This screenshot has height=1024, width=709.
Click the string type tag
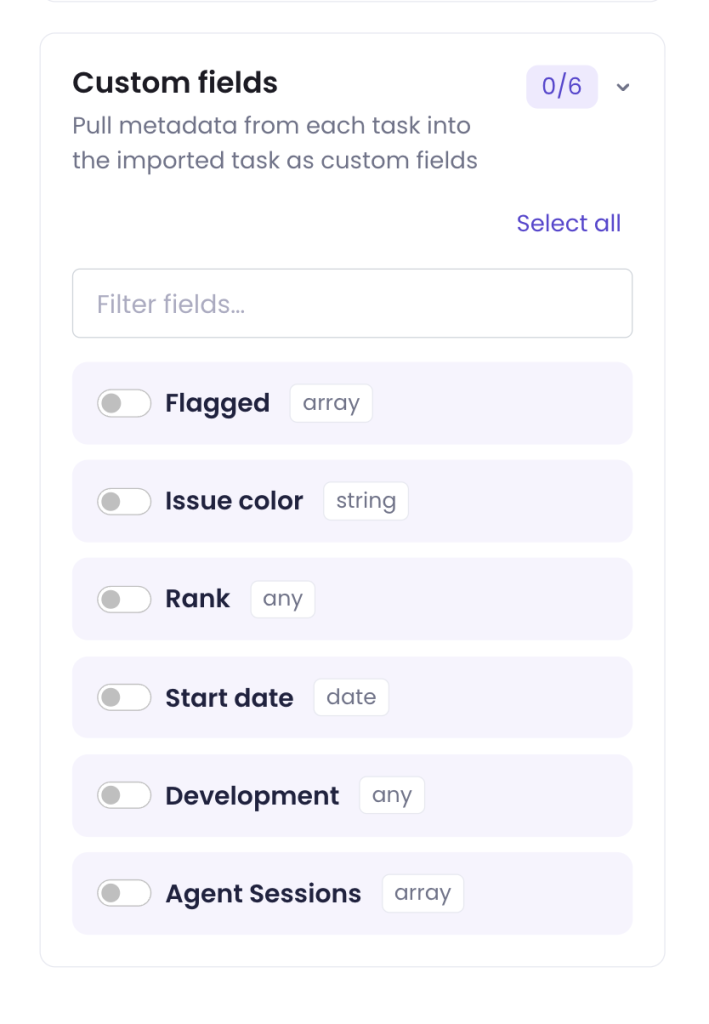tap(366, 502)
